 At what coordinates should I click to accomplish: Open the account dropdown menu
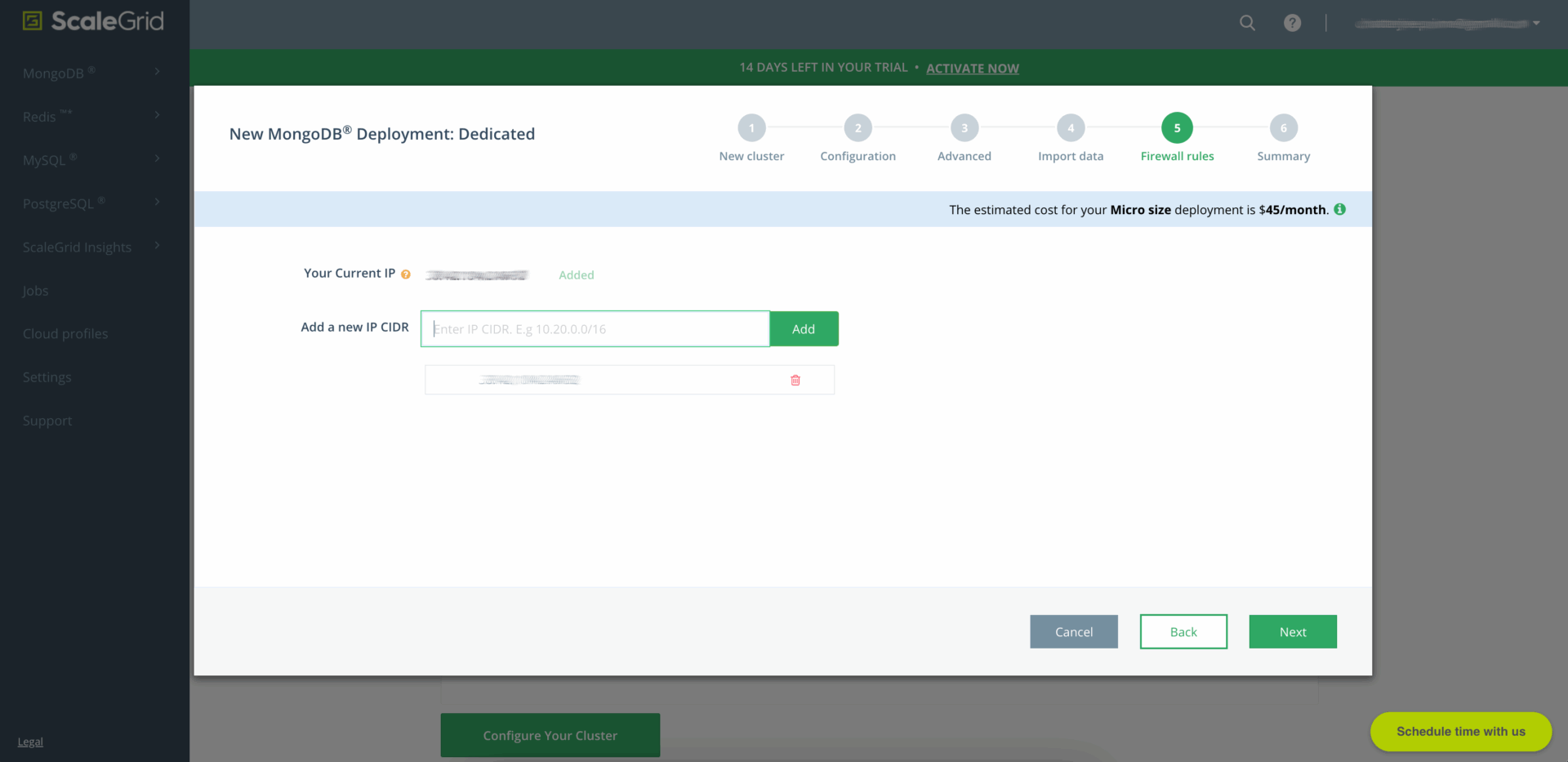[x=1447, y=24]
